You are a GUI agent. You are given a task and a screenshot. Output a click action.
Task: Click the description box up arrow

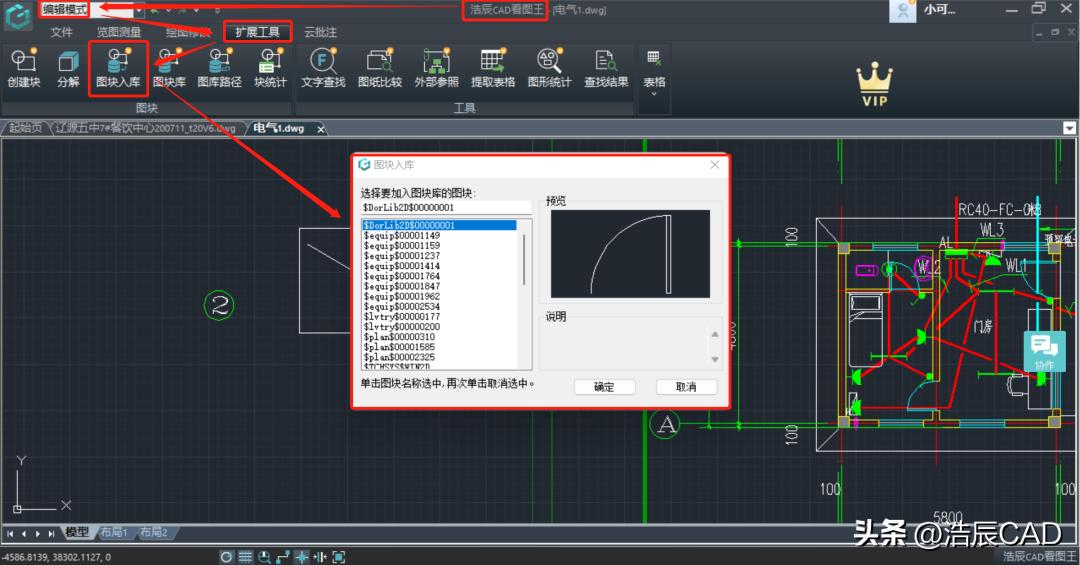[x=715, y=334]
